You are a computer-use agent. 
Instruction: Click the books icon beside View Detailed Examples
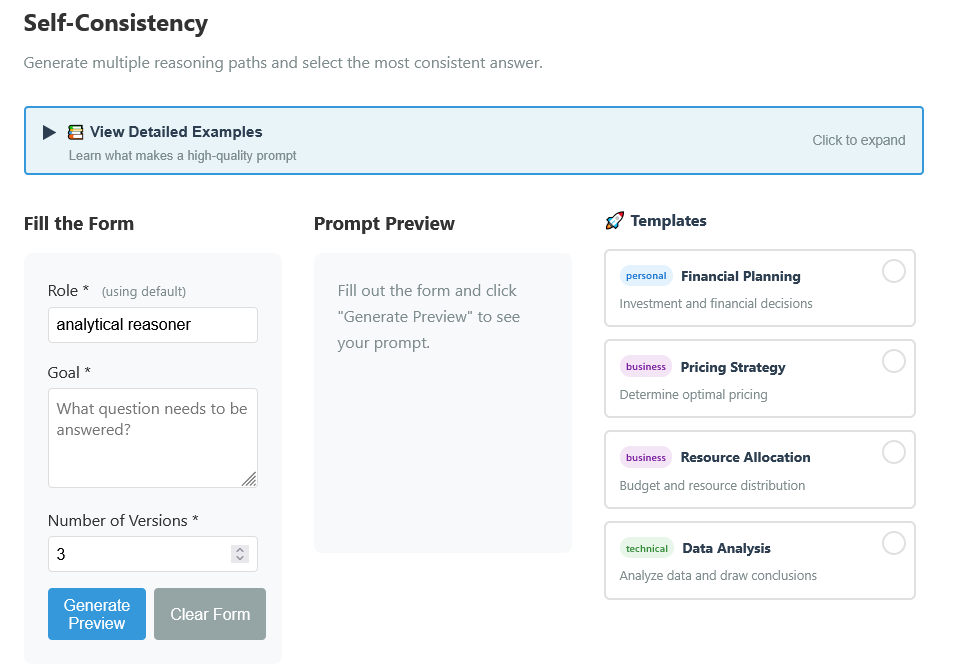(x=75, y=131)
